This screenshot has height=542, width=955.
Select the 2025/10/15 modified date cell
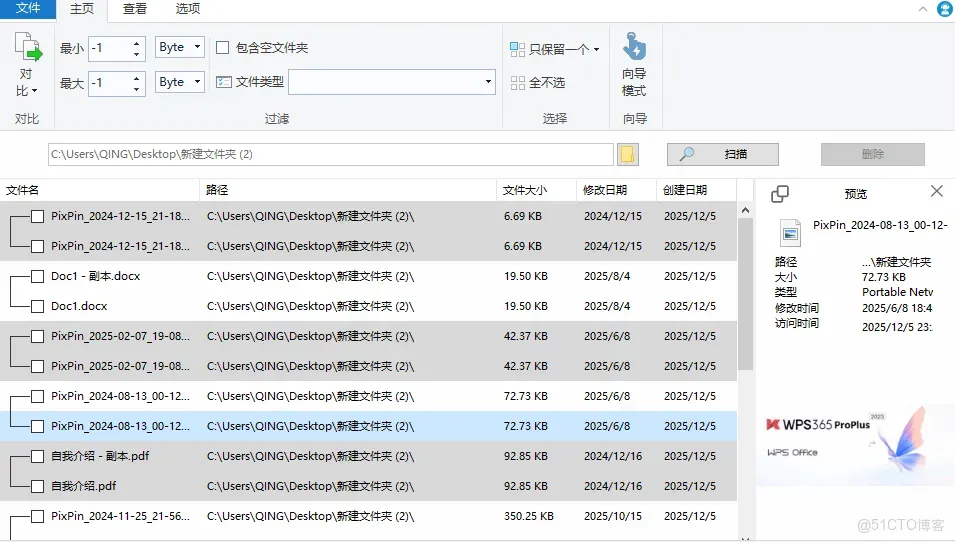coord(613,516)
